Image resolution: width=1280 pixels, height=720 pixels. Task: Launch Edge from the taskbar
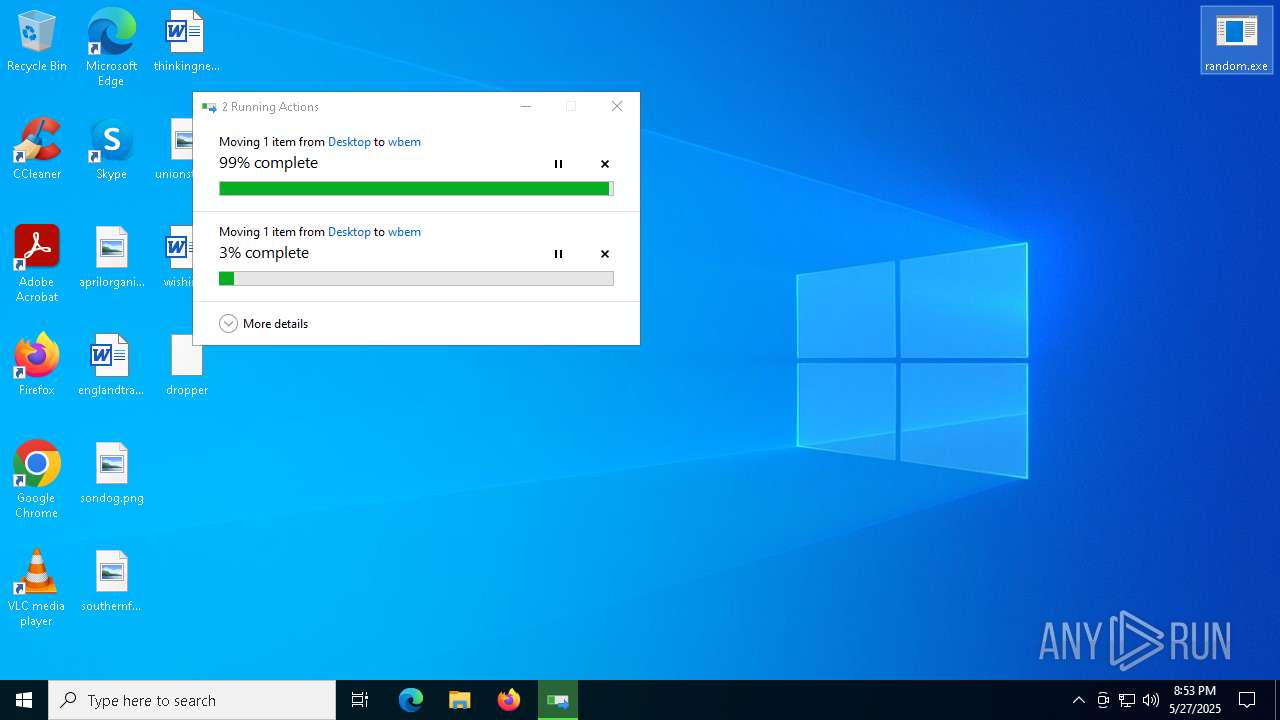411,700
